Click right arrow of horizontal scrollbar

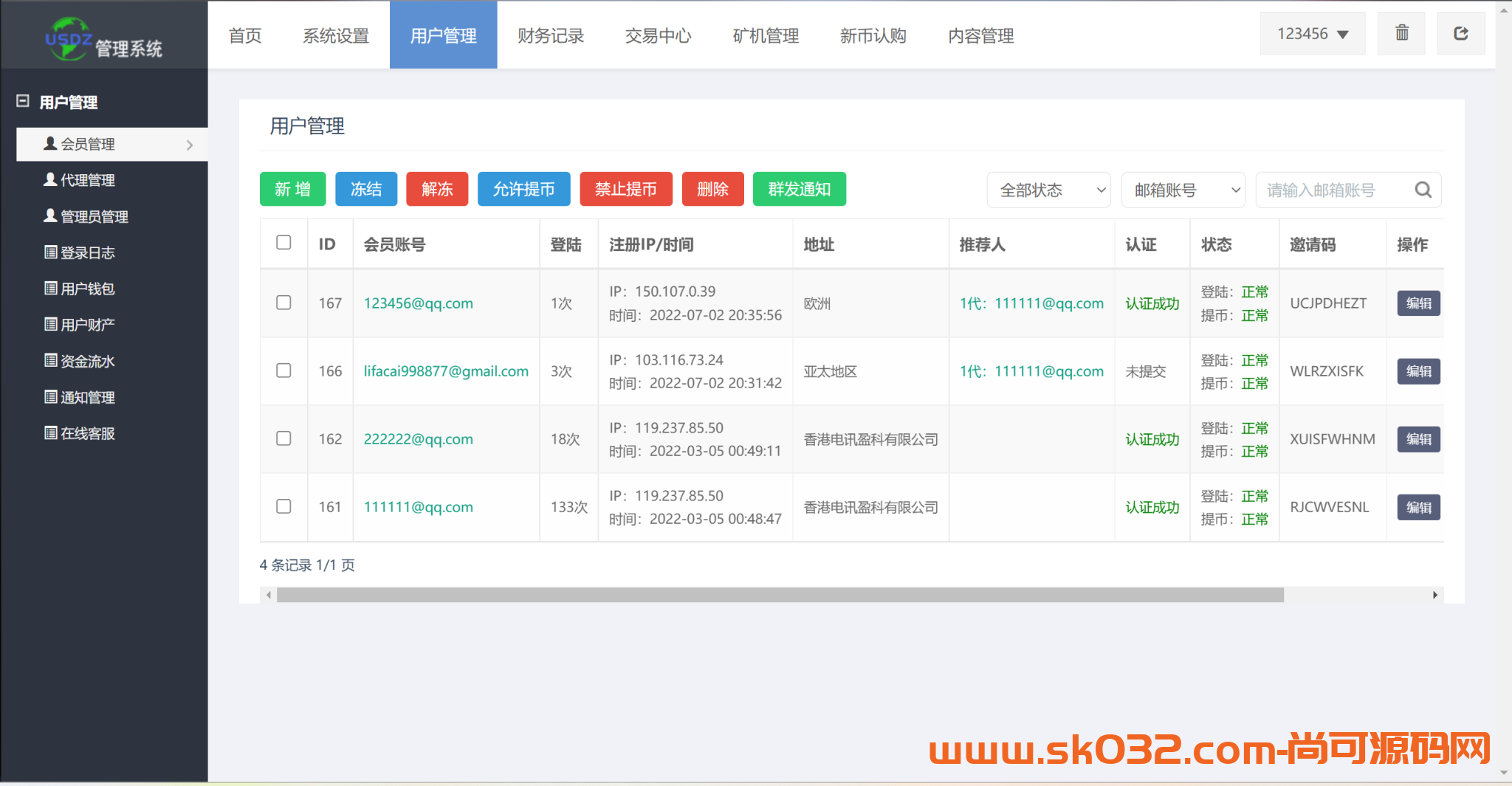[1435, 595]
